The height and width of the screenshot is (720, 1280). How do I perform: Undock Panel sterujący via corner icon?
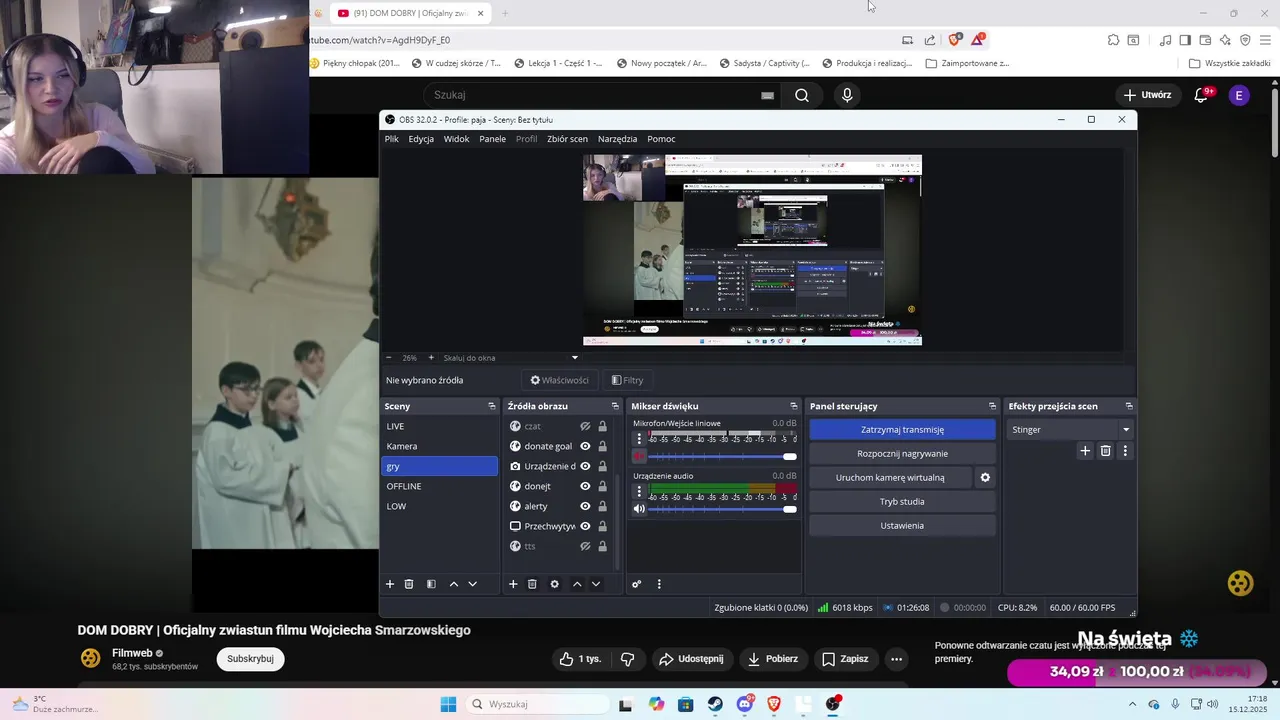992,406
